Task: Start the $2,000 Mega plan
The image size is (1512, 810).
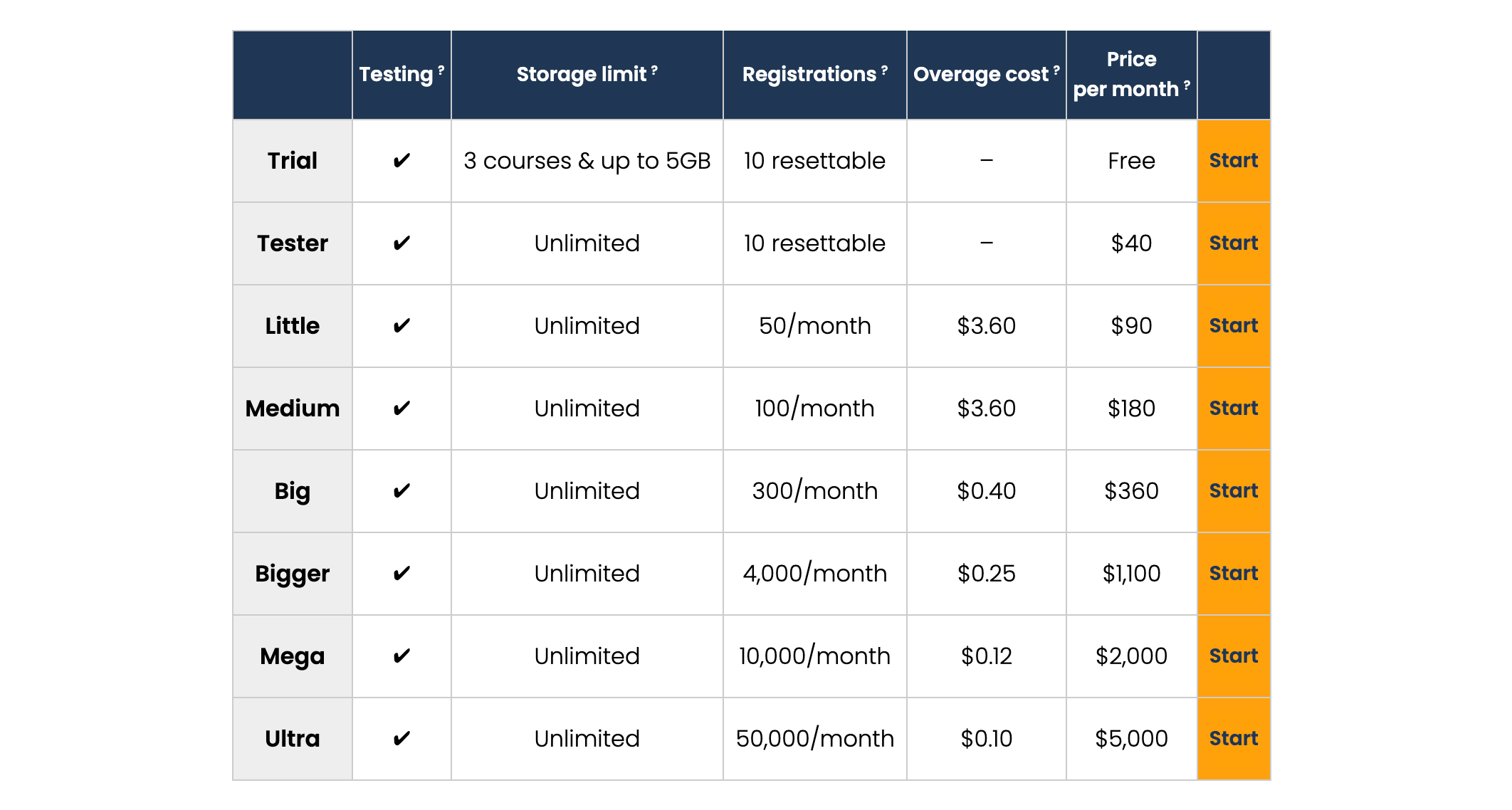Action: pyautogui.click(x=1234, y=656)
